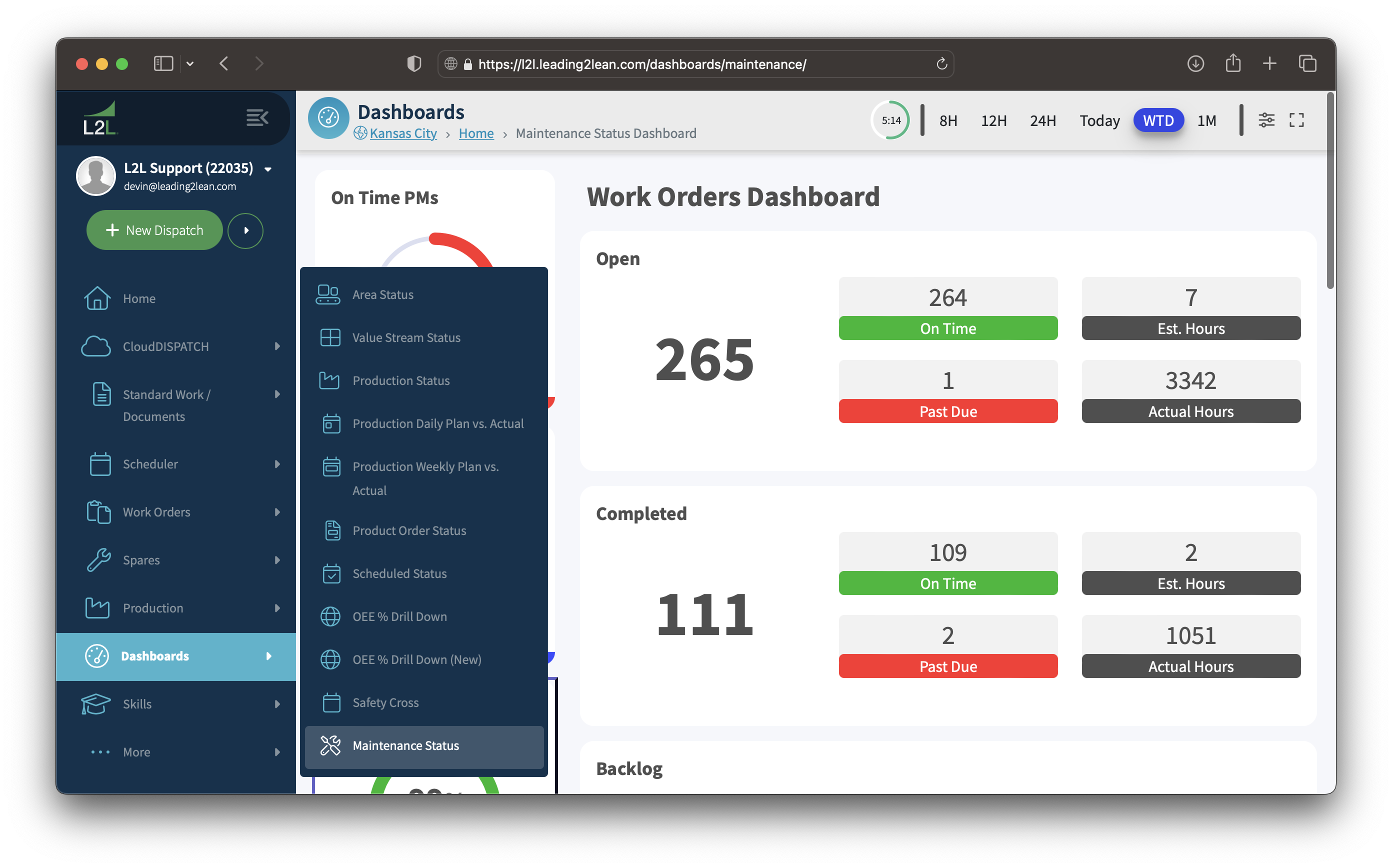The image size is (1392, 868).
Task: Click the open work orders total 265
Action: pos(703,359)
